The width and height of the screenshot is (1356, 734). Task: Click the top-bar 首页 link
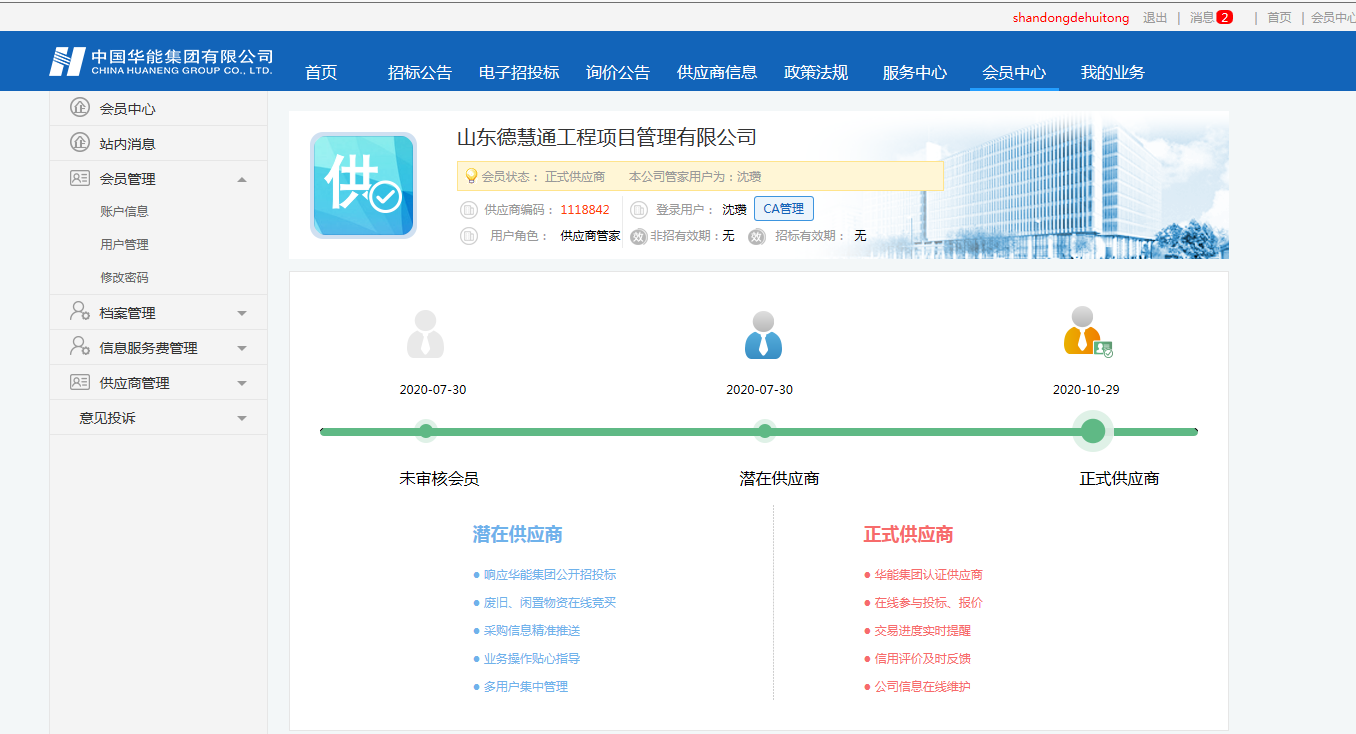click(x=1279, y=17)
